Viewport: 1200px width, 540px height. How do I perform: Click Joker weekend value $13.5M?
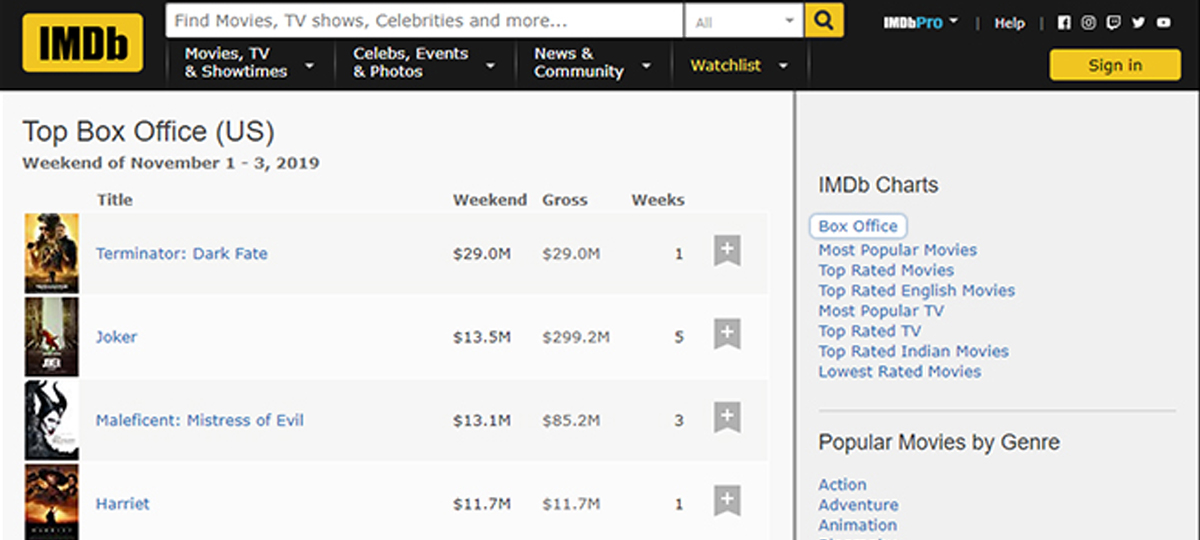482,337
